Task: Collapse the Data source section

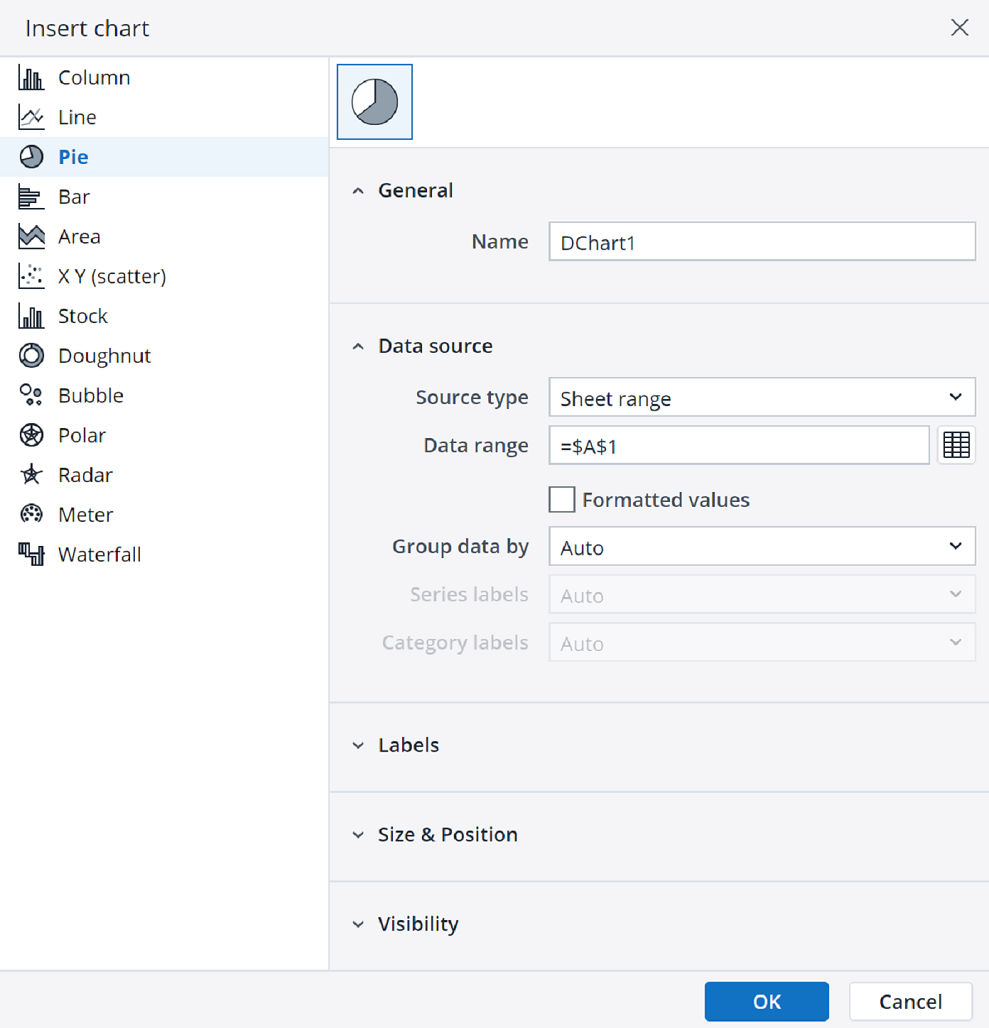Action: click(358, 345)
